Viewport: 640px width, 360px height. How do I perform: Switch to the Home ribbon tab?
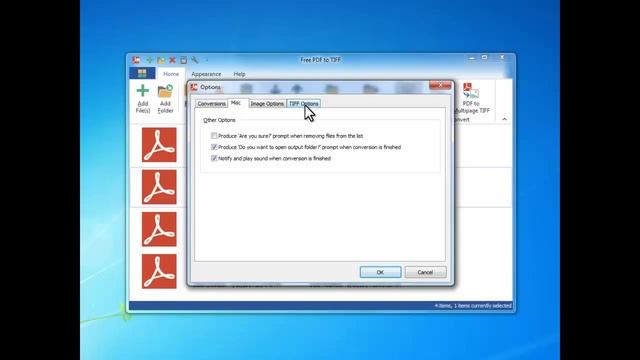[171, 74]
